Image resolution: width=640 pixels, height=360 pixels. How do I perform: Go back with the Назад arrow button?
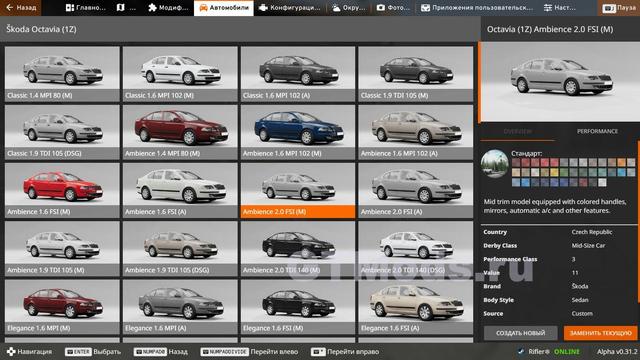[x=21, y=7]
